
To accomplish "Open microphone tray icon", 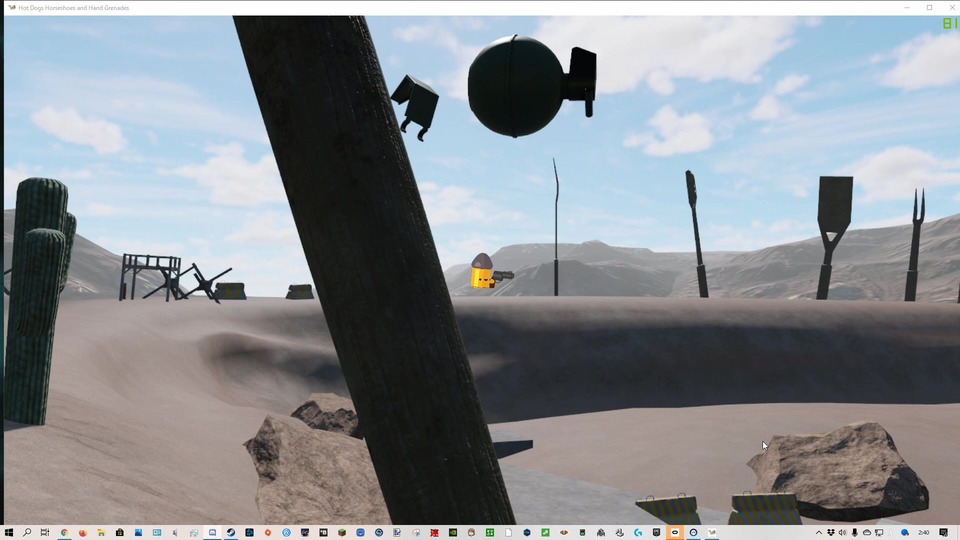I will [855, 533].
